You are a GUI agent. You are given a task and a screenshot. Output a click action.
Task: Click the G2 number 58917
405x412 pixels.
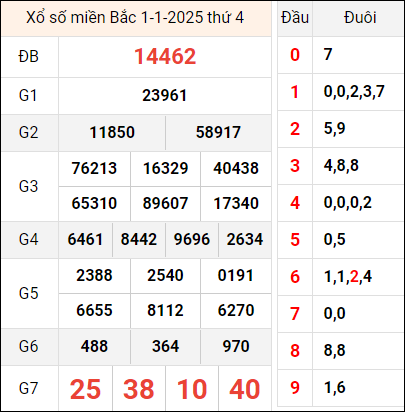218,132
